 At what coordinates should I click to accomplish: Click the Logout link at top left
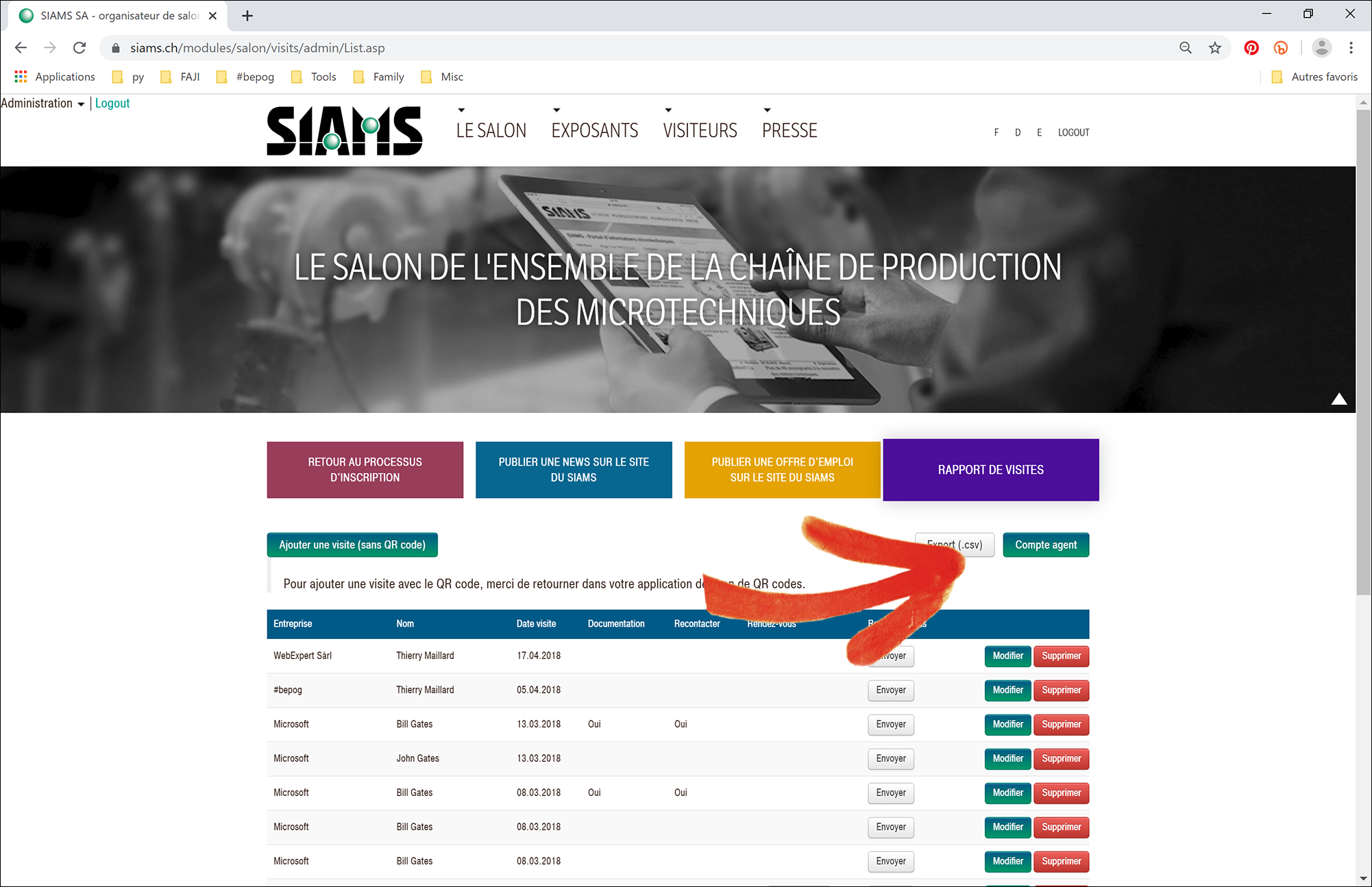click(112, 103)
